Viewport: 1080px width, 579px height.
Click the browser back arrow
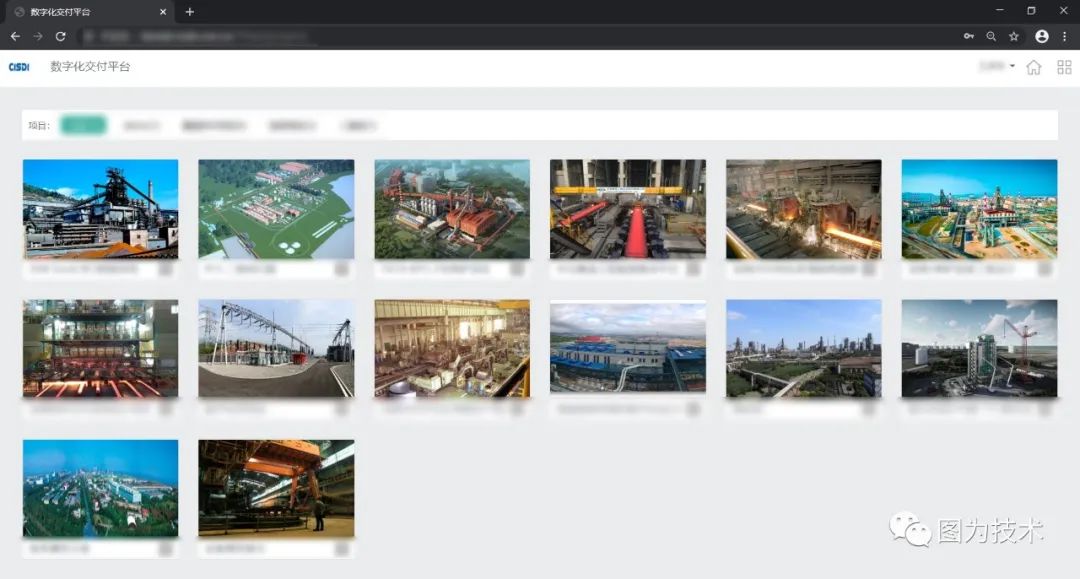point(15,36)
